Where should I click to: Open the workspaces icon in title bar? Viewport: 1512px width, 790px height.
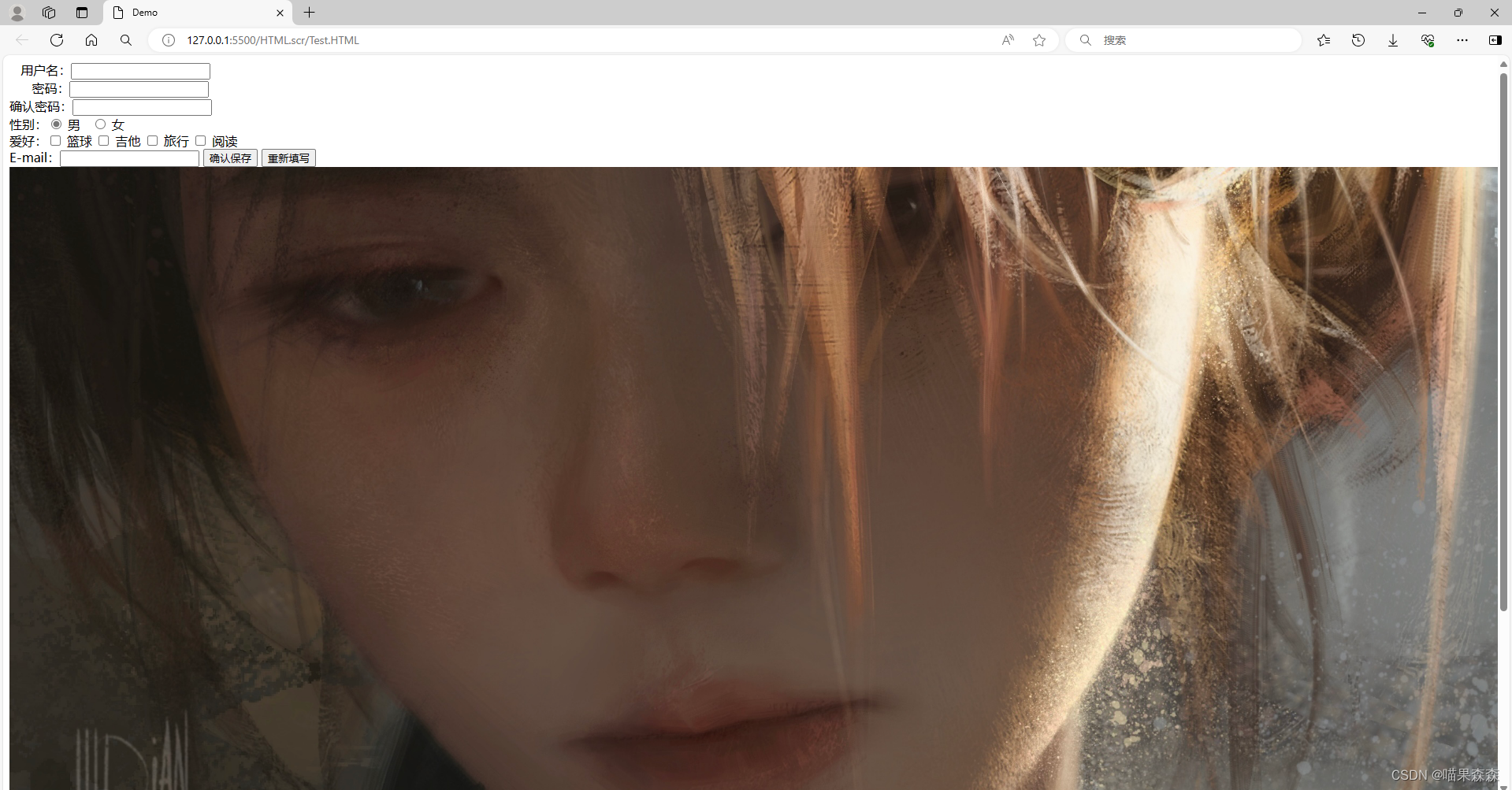point(49,13)
